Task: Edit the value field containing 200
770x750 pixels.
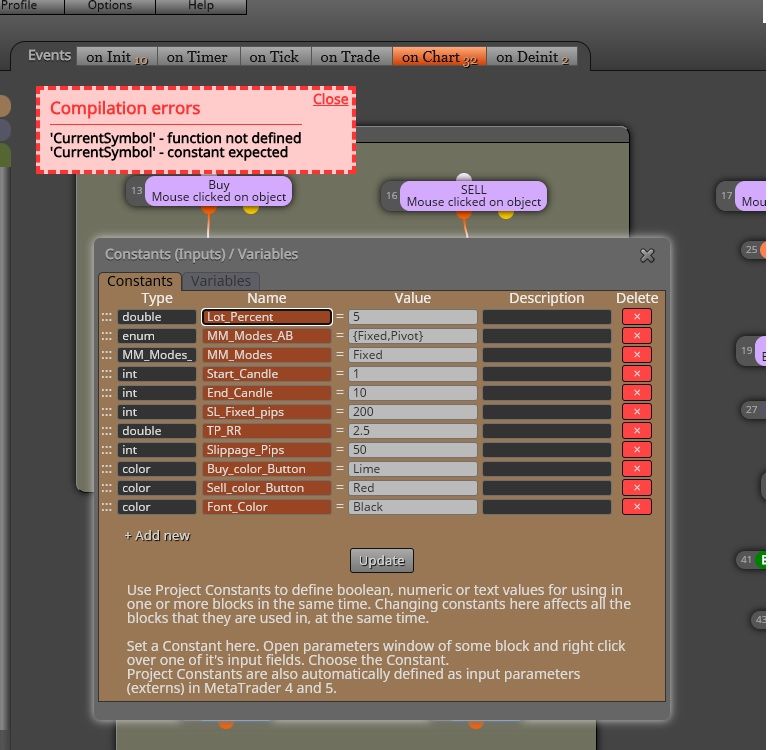Action: (412, 412)
